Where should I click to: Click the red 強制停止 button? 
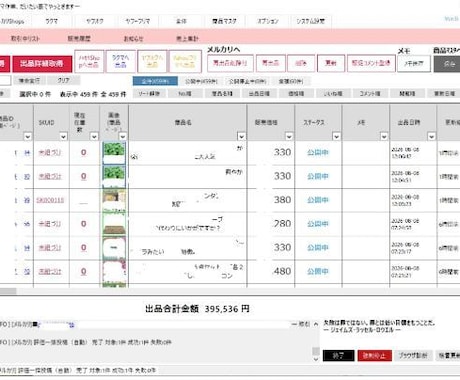point(374,356)
